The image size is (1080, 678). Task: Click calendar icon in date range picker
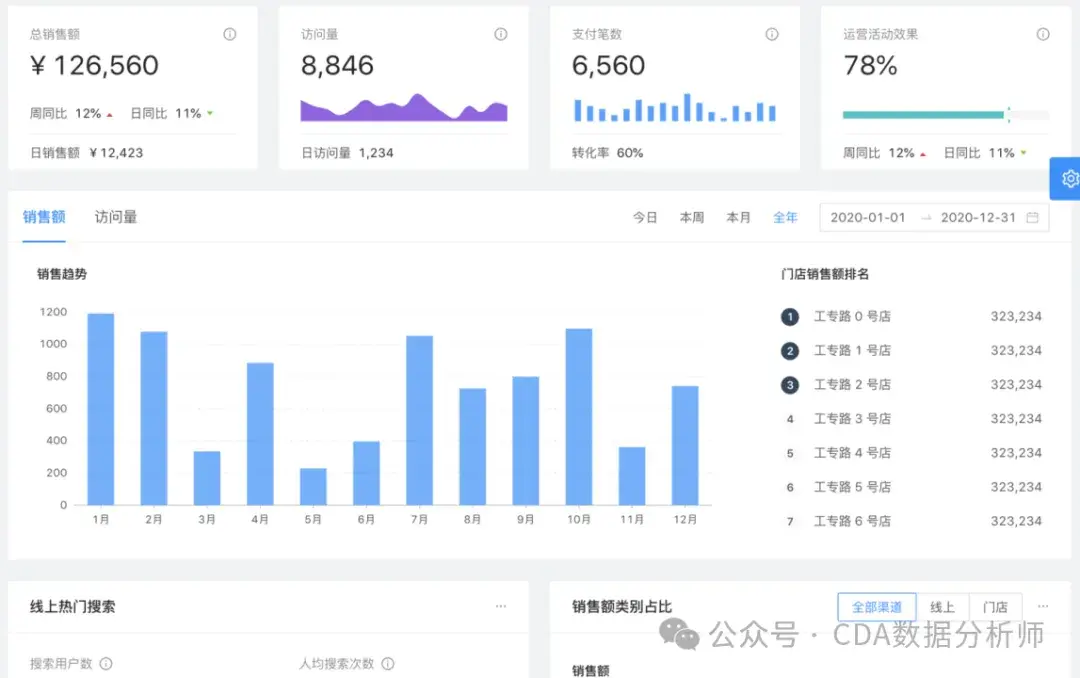pos(1032,218)
